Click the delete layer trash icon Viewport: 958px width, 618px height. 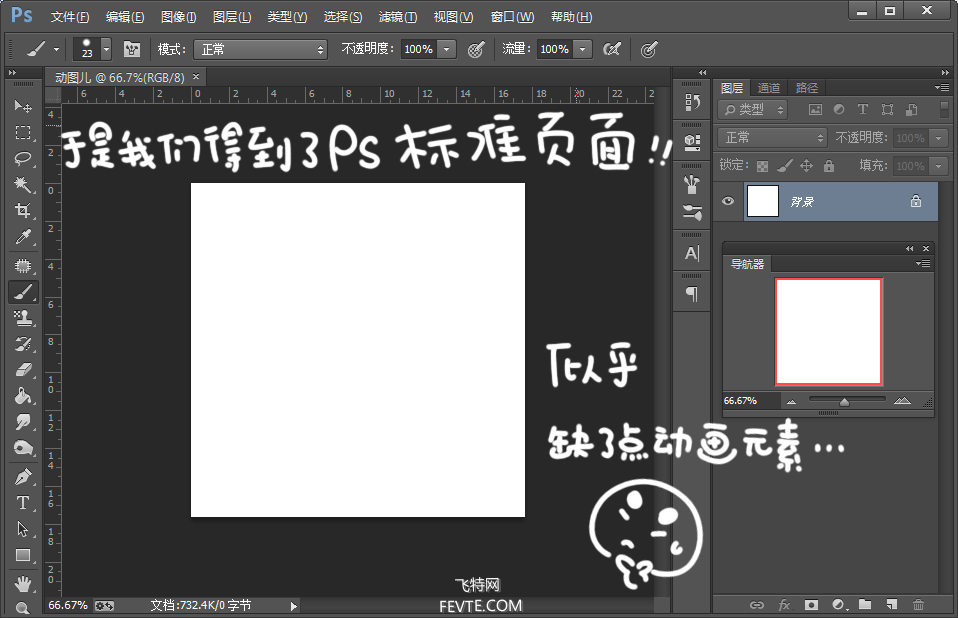[918, 605]
